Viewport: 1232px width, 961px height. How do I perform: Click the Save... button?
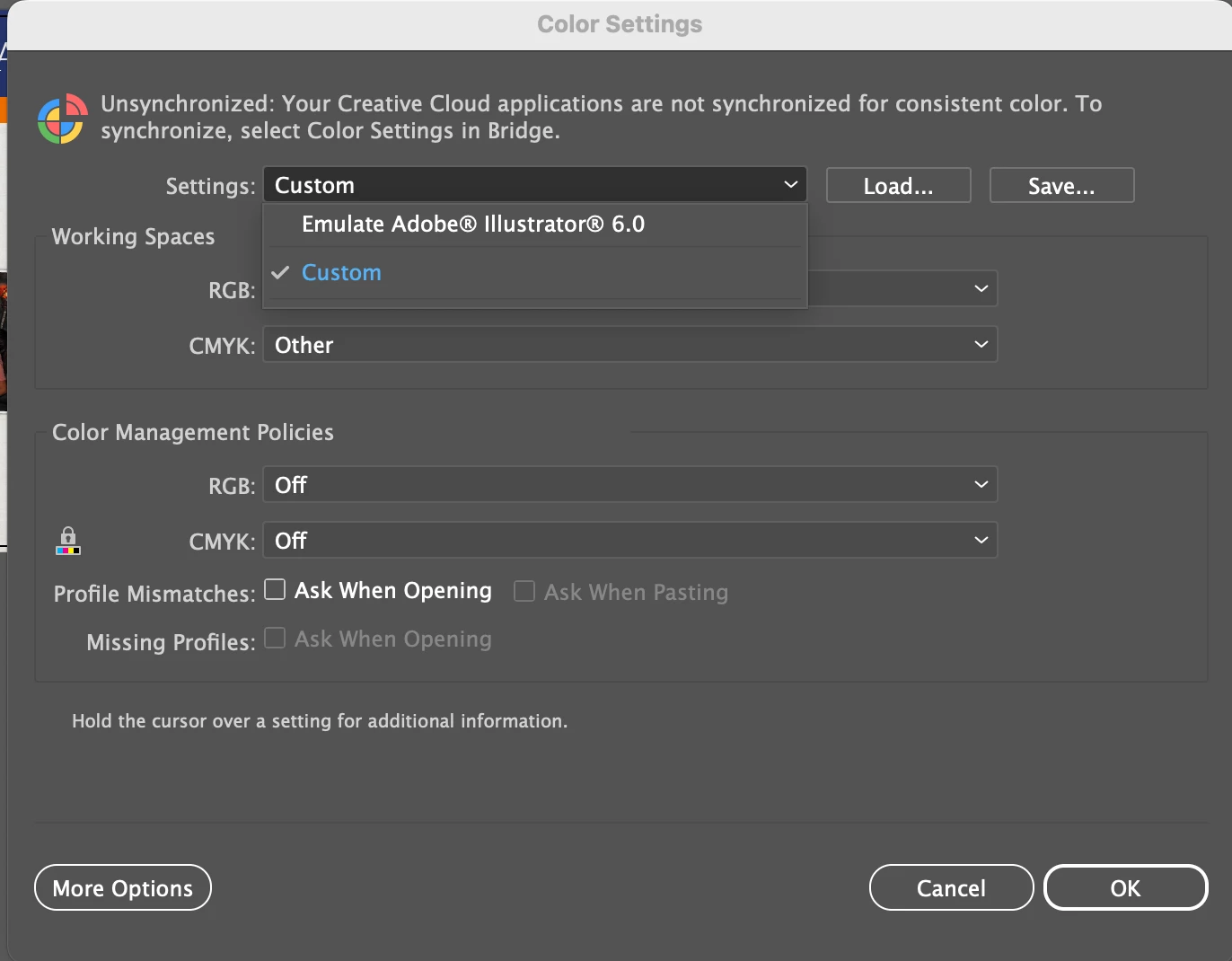pyautogui.click(x=1062, y=185)
